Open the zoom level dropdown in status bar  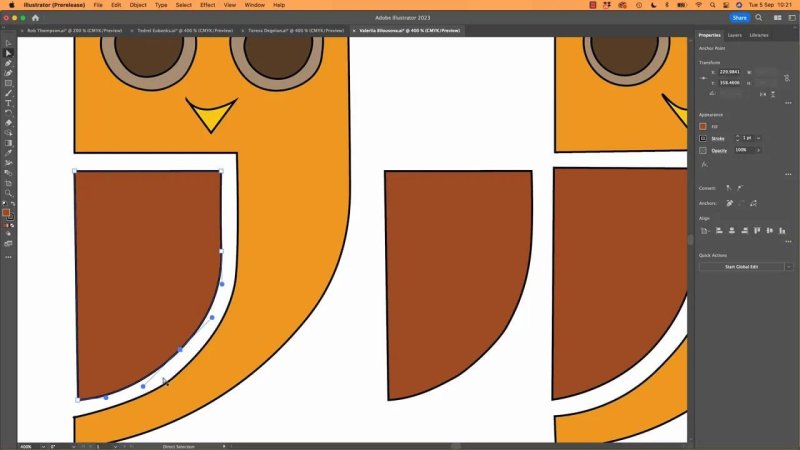coord(43,446)
